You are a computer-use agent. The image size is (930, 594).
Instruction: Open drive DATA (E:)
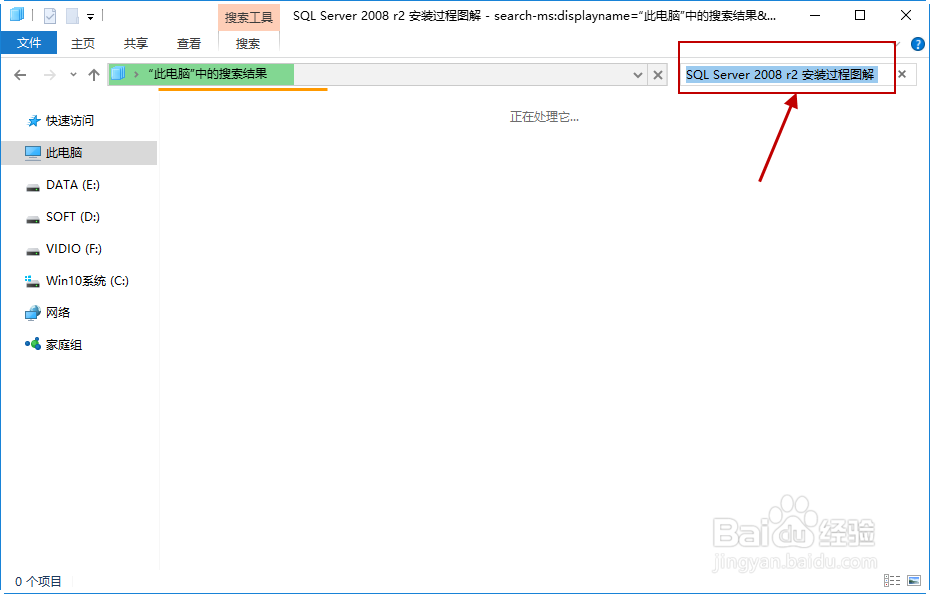click(x=53, y=184)
